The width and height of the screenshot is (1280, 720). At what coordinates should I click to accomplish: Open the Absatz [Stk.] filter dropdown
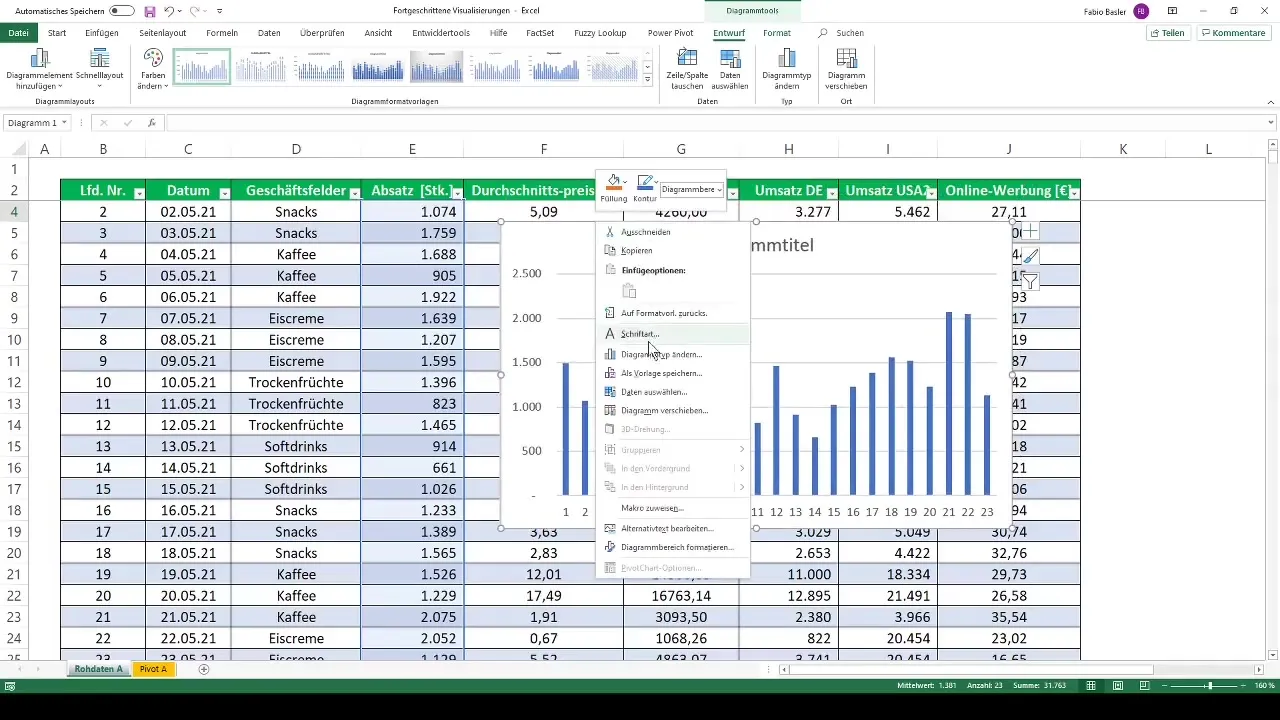[457, 193]
